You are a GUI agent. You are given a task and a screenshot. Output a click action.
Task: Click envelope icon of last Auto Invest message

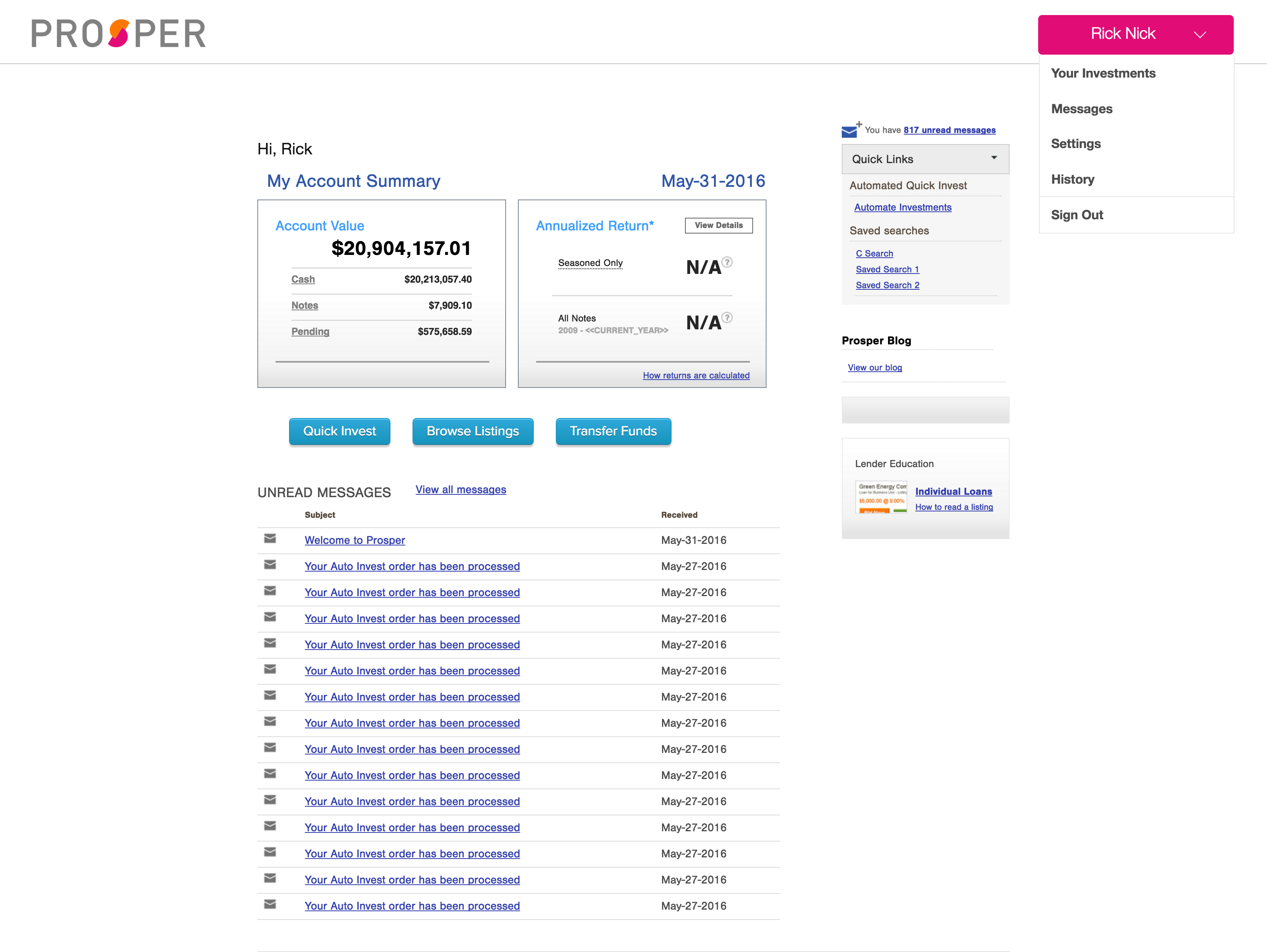[x=270, y=904]
